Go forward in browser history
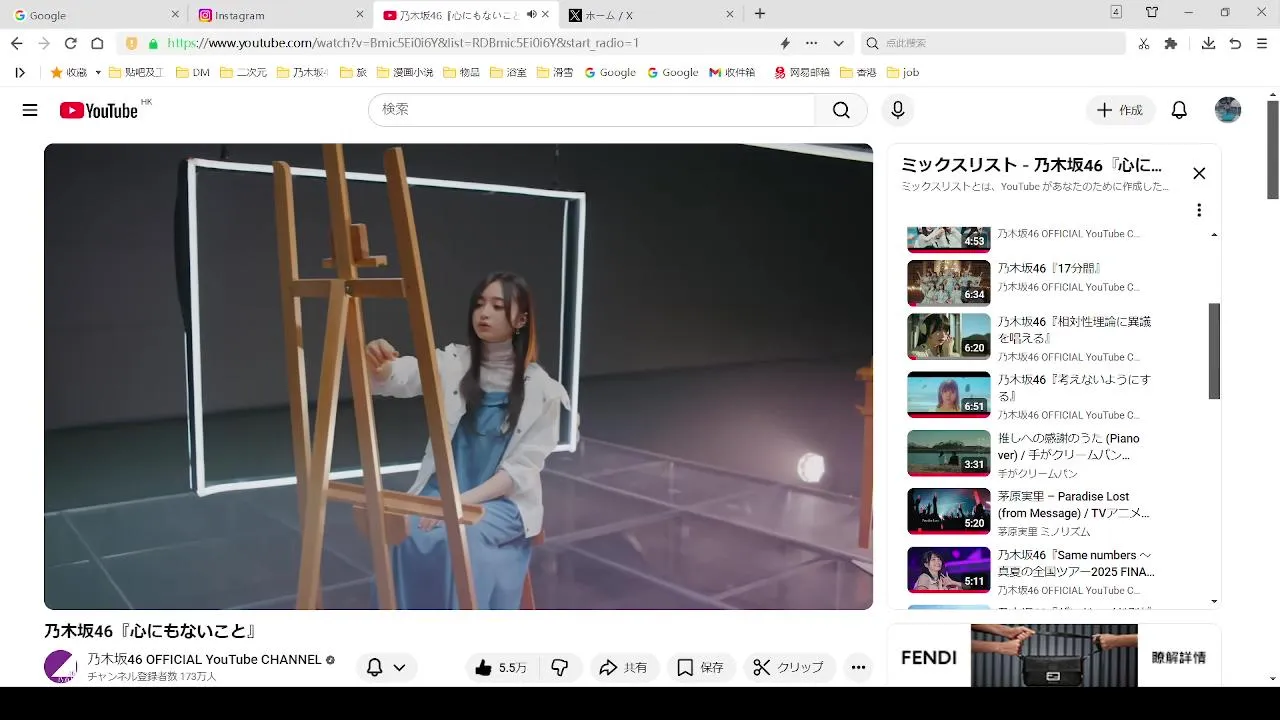 click(43, 43)
